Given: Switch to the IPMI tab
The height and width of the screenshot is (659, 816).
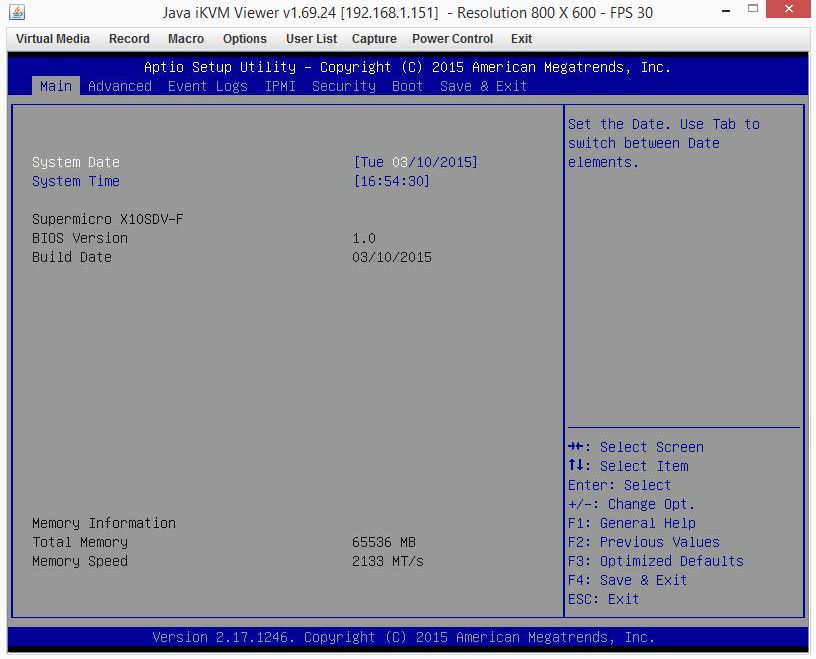Looking at the screenshot, I should [280, 86].
